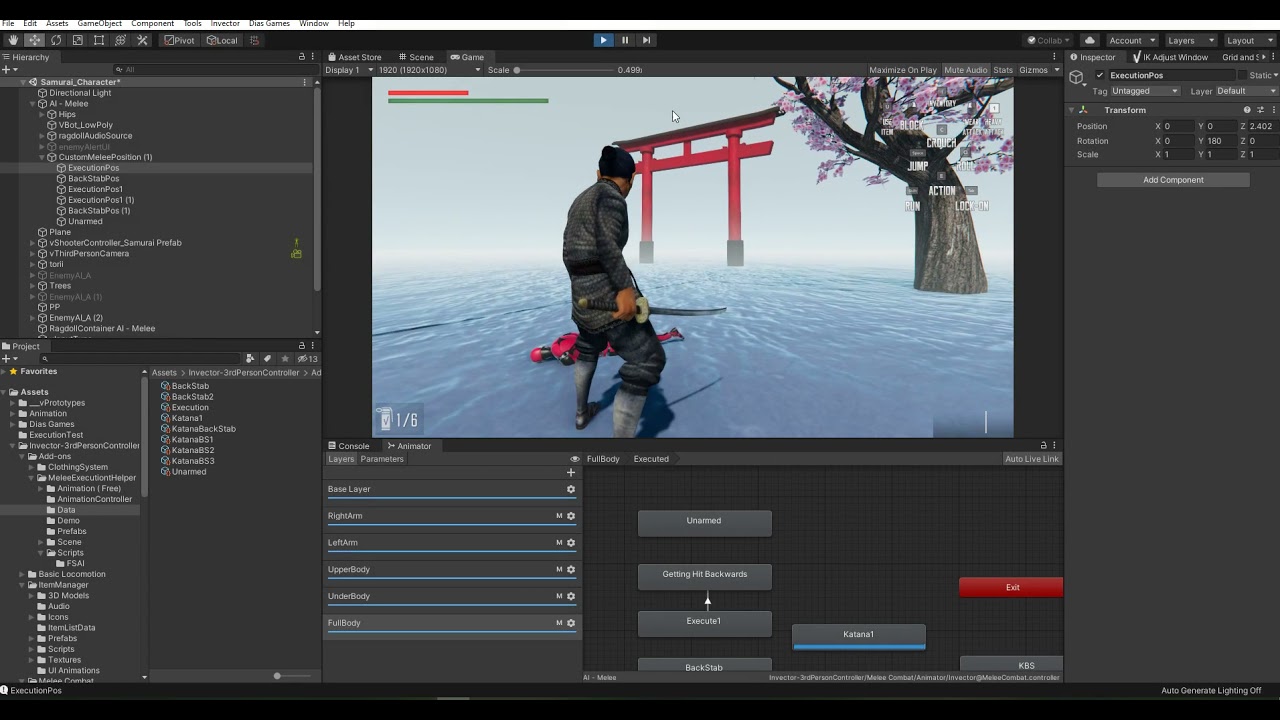Toggle ExecutionPos active checkbox

1100,75
